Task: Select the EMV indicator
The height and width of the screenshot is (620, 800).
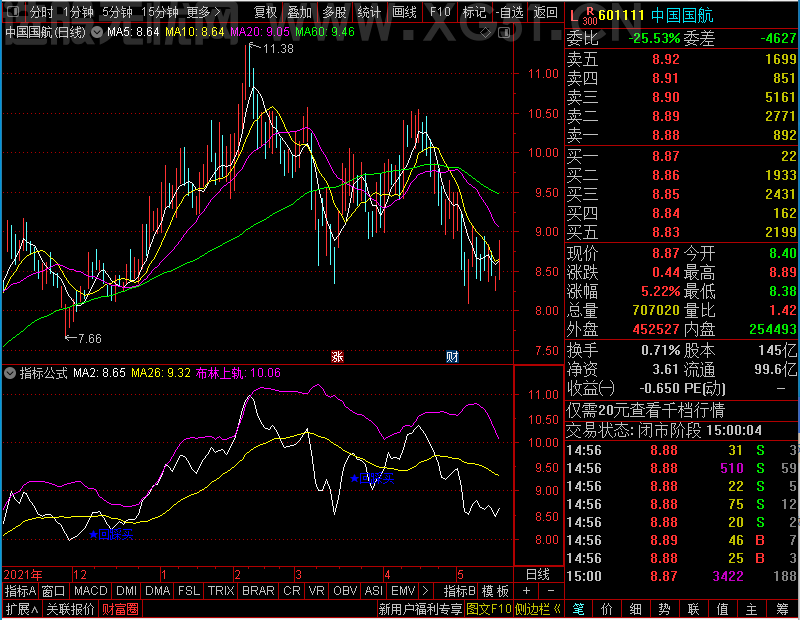Action: (403, 591)
